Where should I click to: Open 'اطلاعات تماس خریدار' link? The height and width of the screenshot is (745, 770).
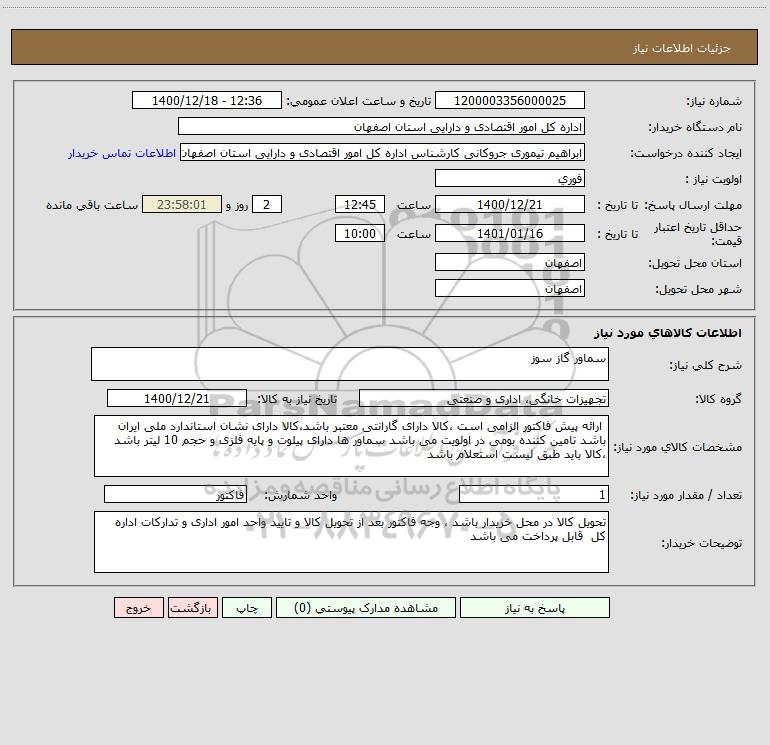pos(122,153)
